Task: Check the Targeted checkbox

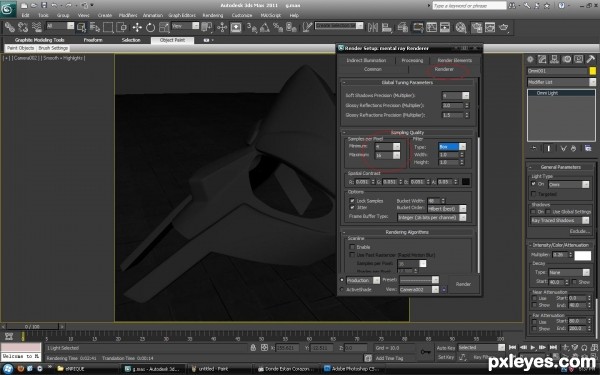Action: point(534,194)
